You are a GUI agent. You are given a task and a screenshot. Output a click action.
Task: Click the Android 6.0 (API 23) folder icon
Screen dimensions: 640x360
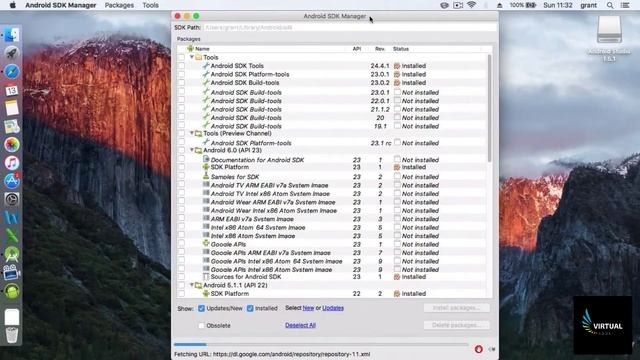pos(198,150)
